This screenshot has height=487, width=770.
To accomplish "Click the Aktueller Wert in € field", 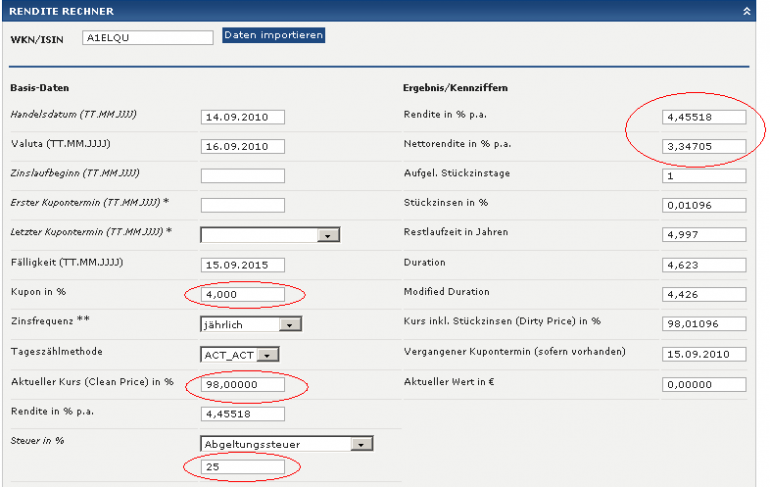I will [704, 384].
